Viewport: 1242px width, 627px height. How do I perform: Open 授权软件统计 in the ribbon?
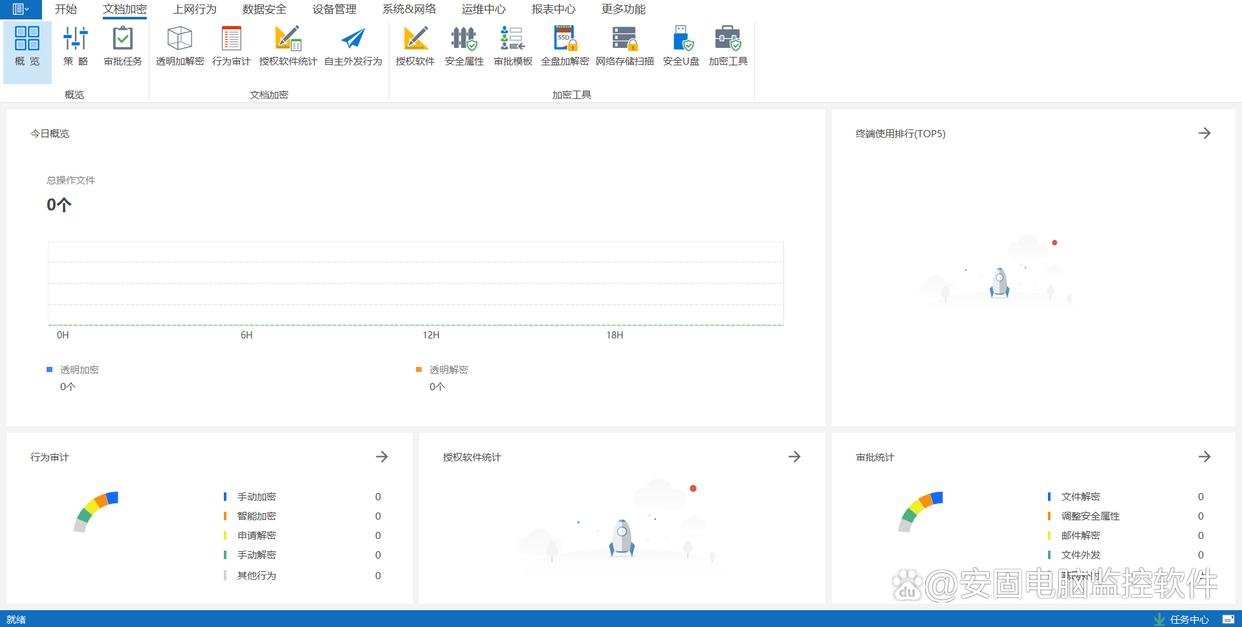(288, 46)
